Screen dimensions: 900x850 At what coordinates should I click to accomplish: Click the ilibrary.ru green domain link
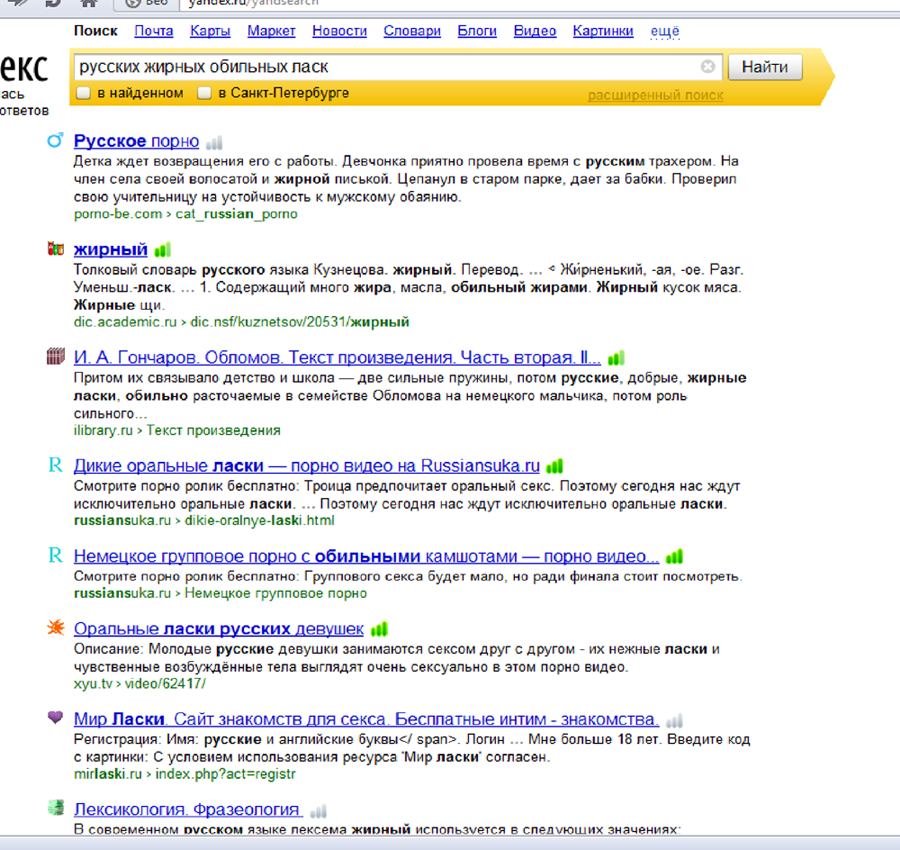point(103,430)
